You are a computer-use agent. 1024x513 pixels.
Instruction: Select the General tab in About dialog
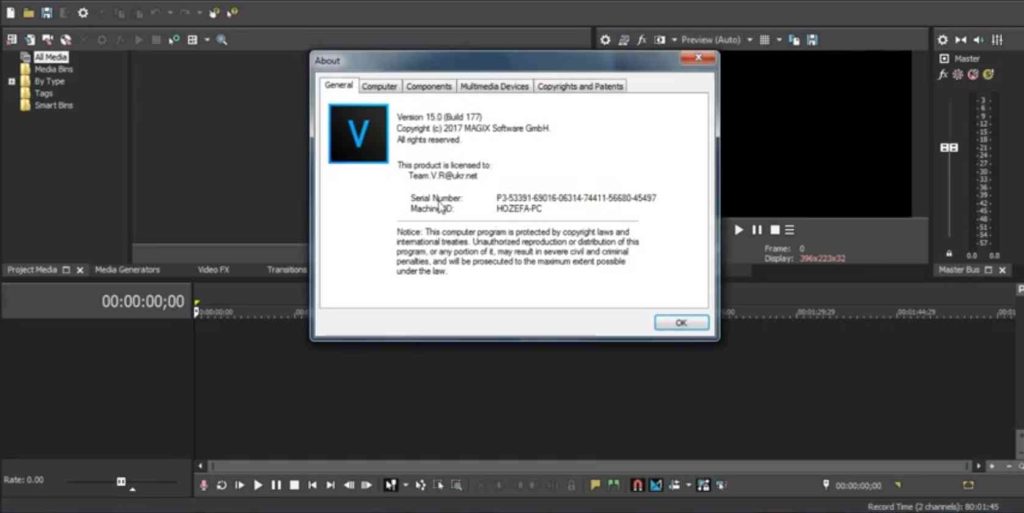click(338, 86)
